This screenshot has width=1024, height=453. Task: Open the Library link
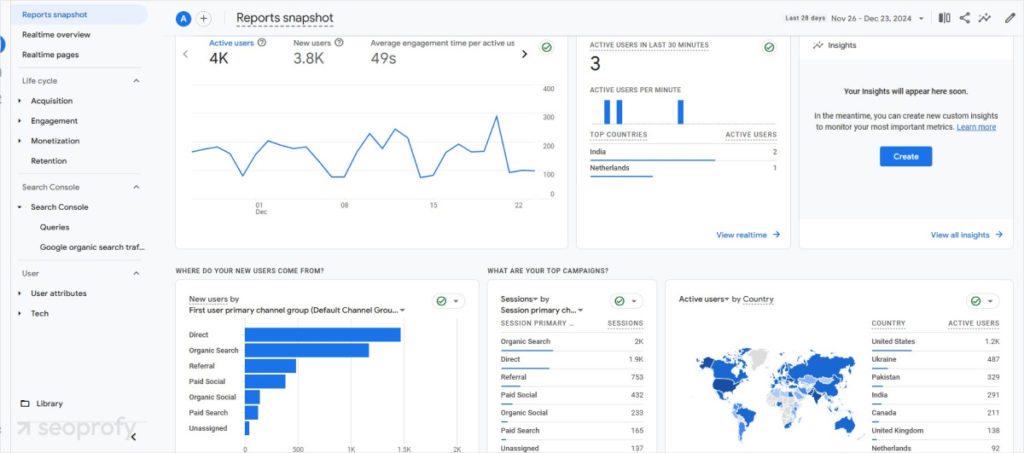click(50, 404)
